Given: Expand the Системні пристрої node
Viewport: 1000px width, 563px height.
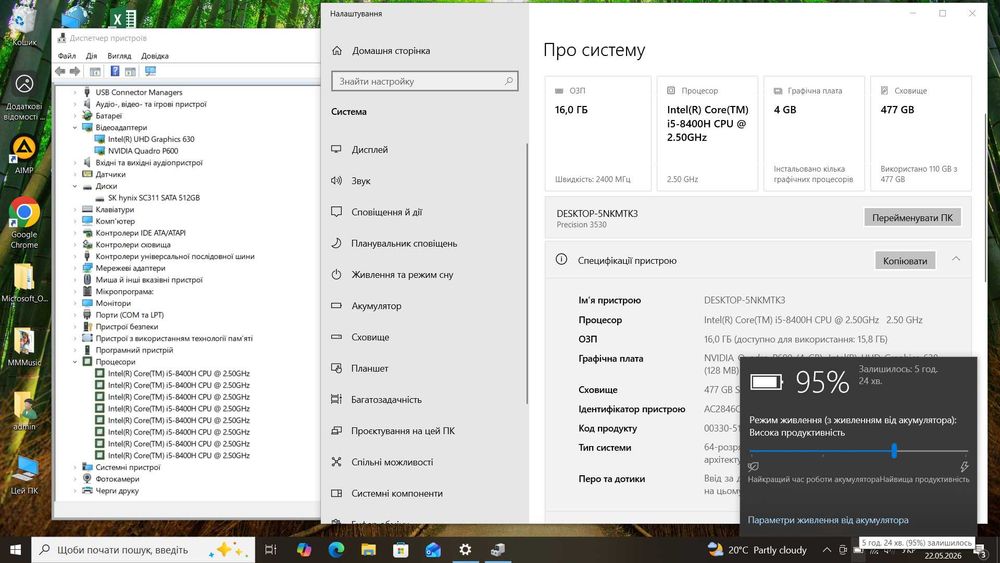Looking at the screenshot, I should [75, 467].
